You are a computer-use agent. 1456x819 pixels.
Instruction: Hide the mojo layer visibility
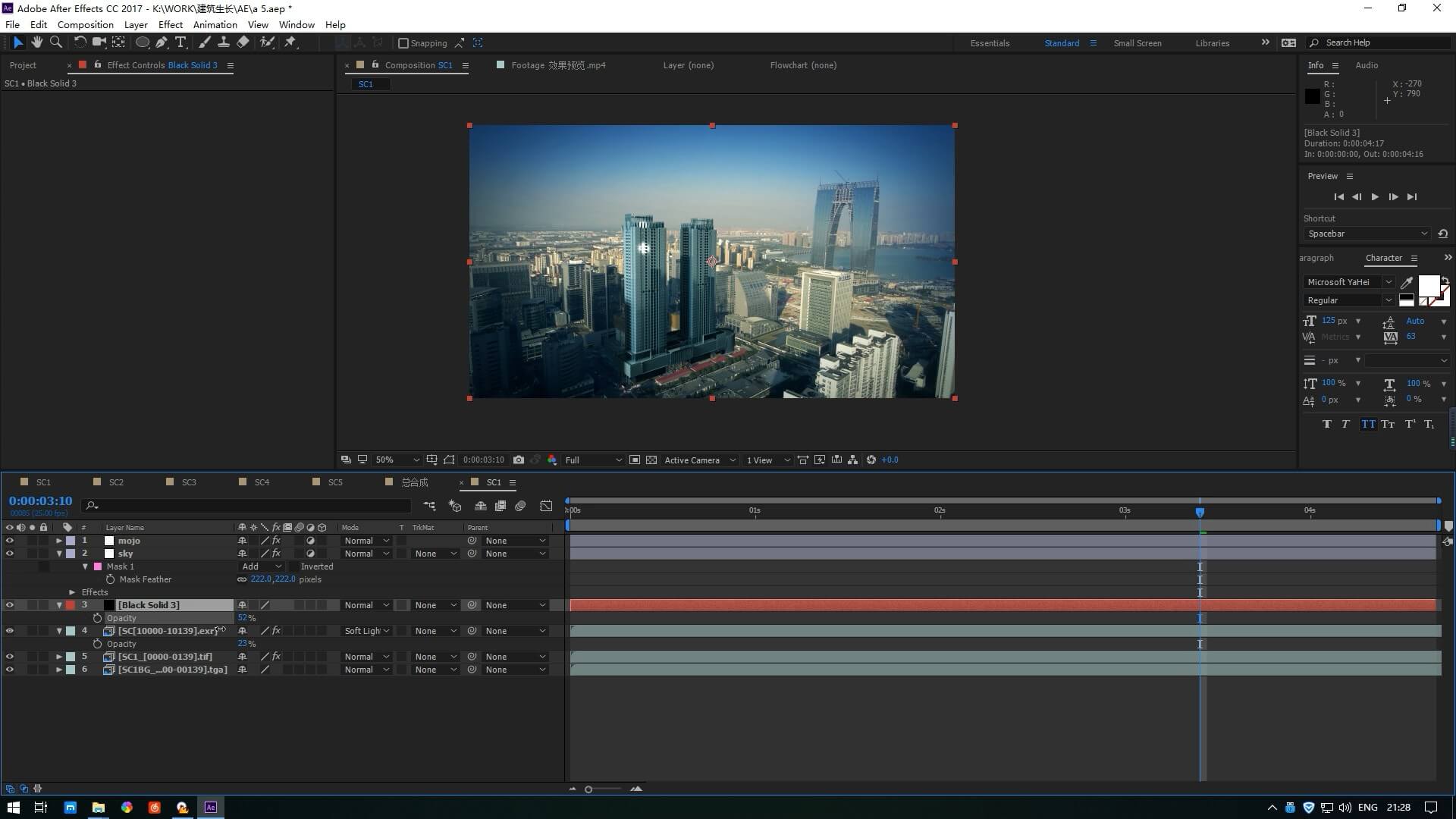(10, 541)
